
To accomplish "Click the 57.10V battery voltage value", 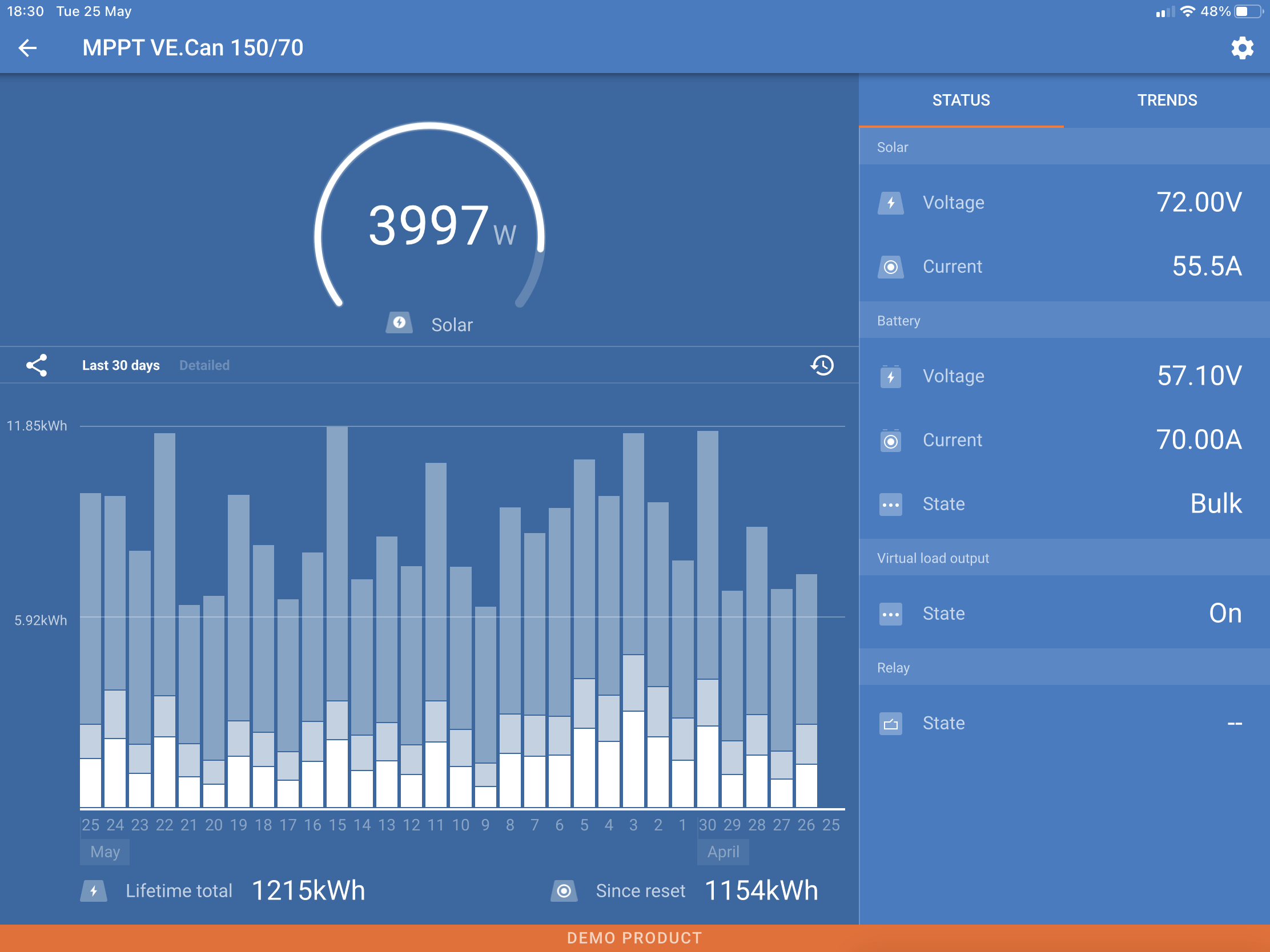I will click(1199, 377).
